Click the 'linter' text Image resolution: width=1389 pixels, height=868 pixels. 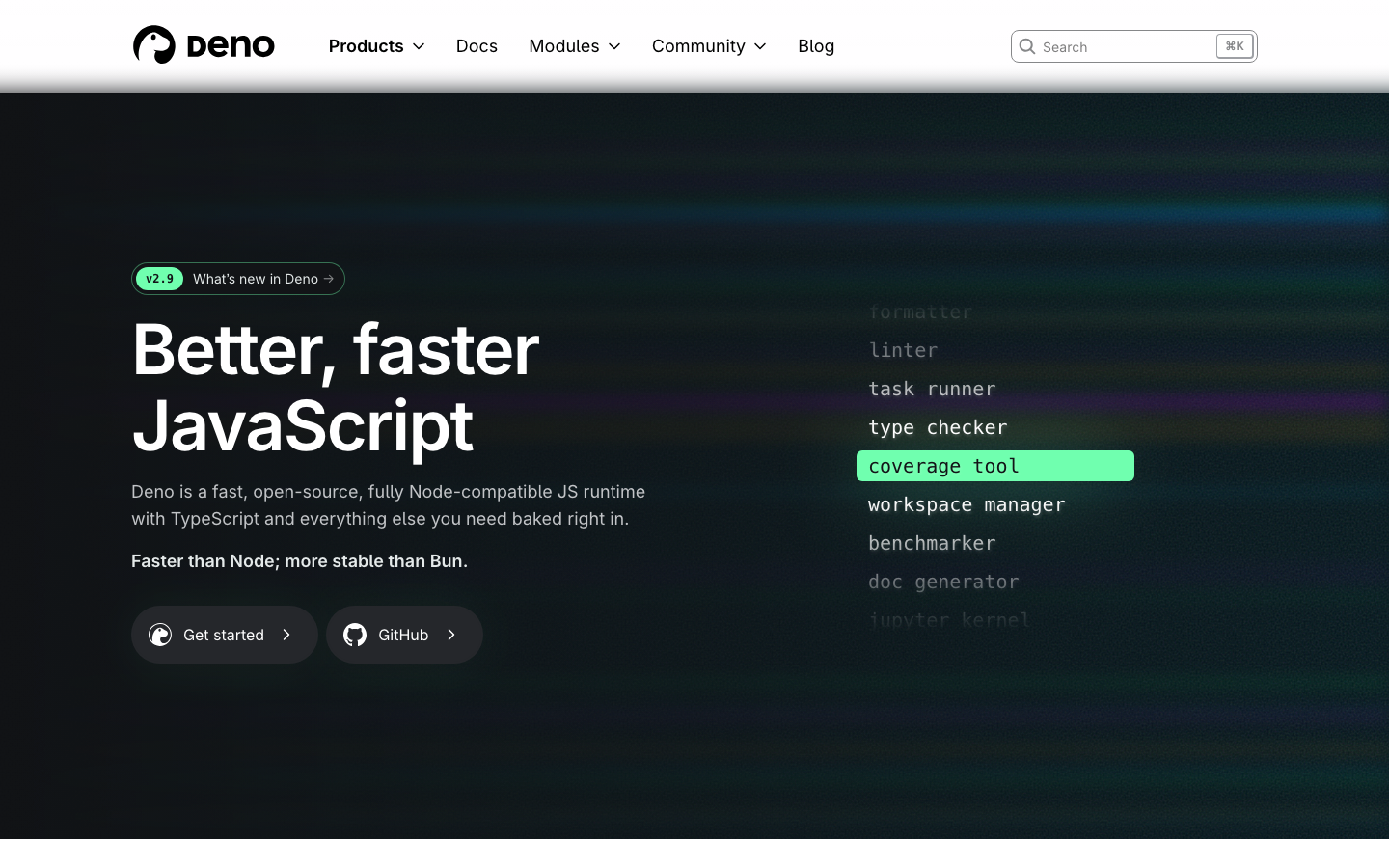pyautogui.click(x=903, y=350)
